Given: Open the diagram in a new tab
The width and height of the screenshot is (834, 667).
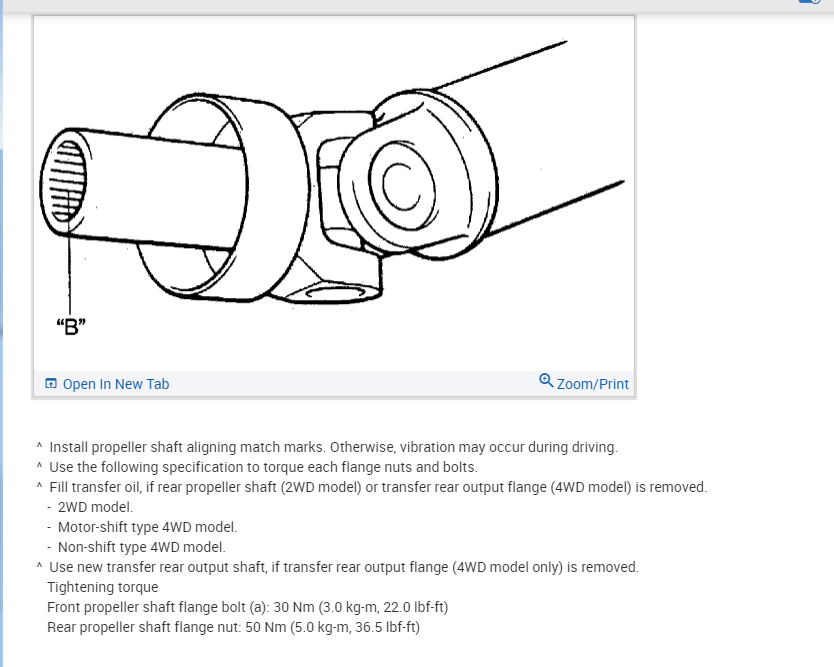Looking at the screenshot, I should click(x=107, y=384).
